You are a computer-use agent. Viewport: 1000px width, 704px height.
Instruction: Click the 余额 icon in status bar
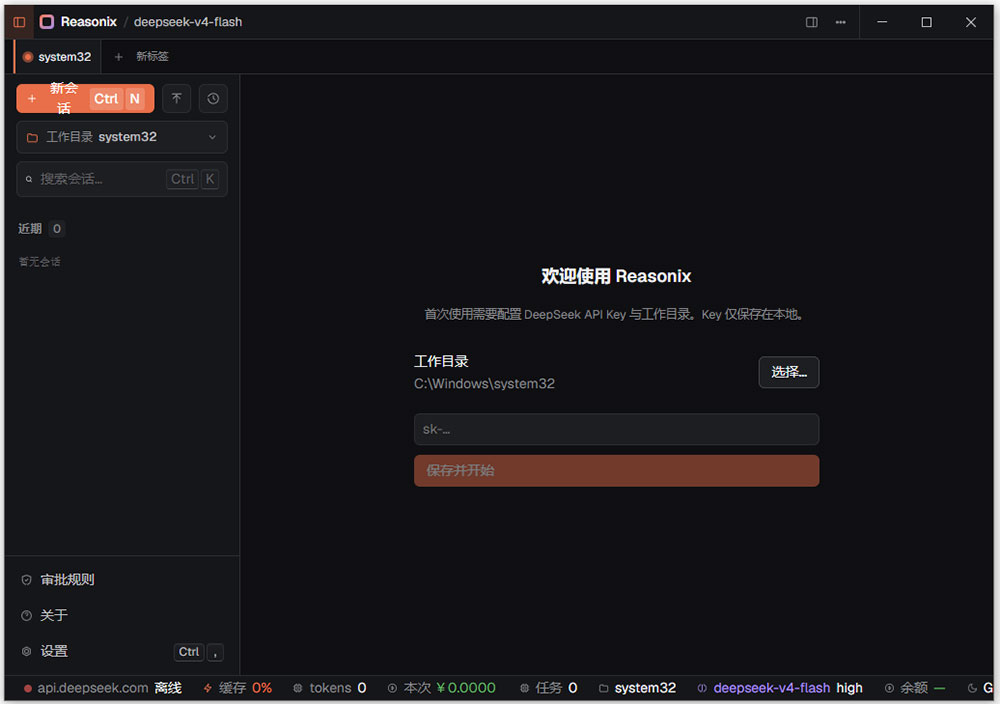[x=889, y=688]
